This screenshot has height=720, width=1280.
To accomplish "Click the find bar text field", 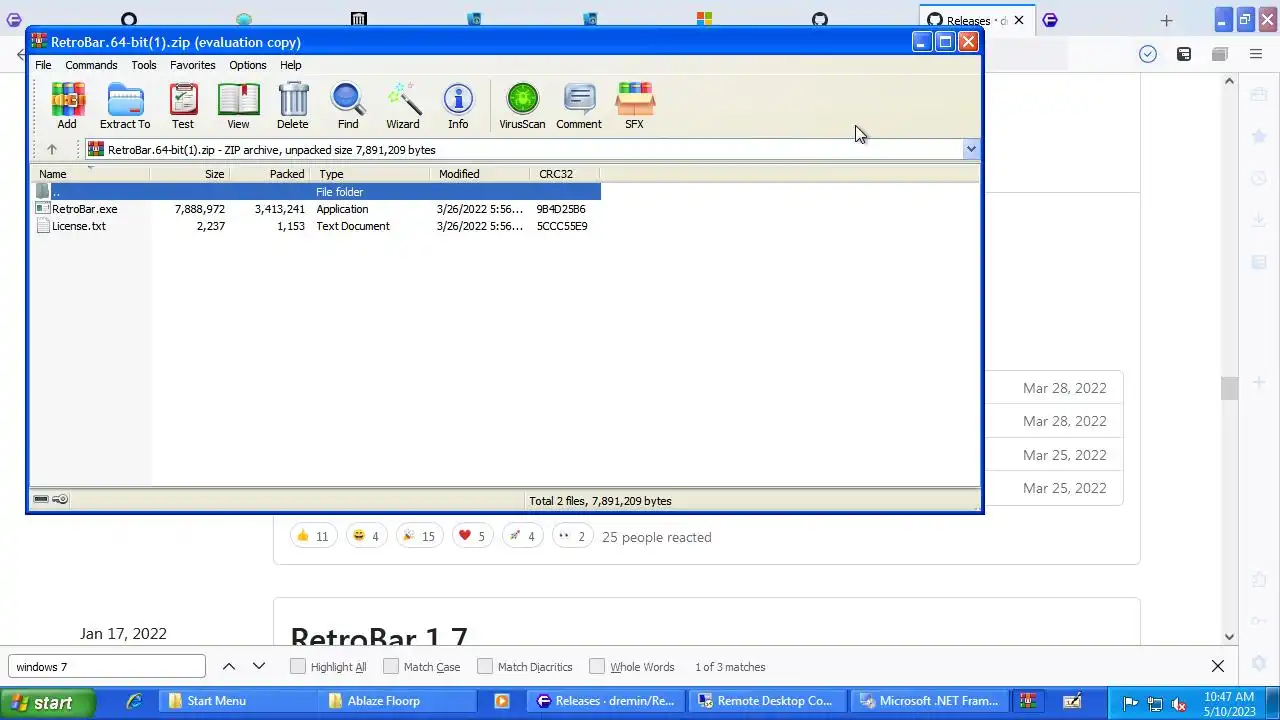I will tap(107, 667).
